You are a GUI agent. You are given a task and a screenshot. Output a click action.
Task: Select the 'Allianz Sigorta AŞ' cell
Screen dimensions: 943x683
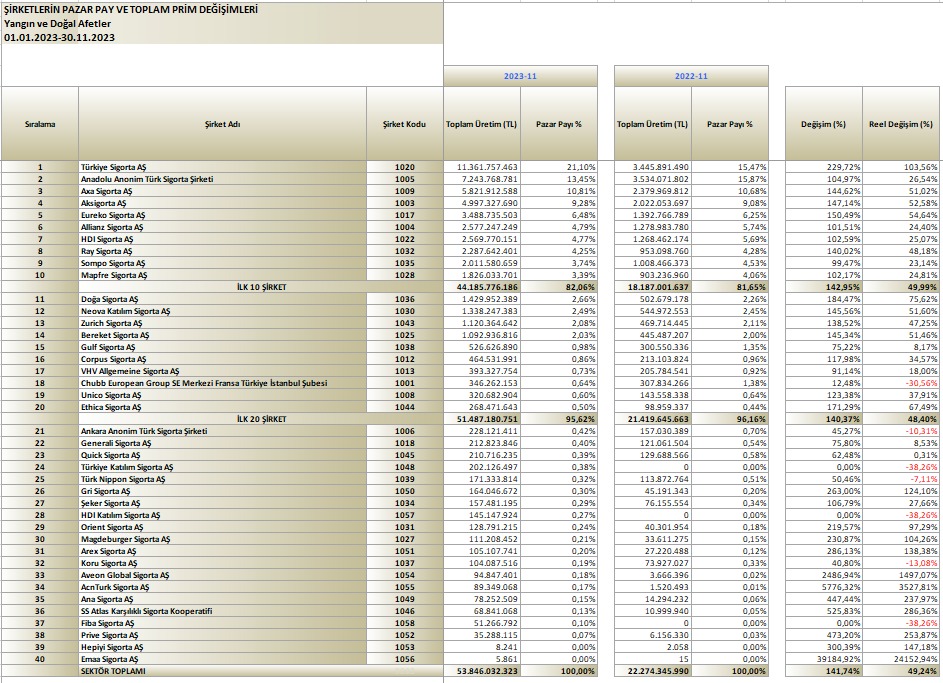click(223, 227)
